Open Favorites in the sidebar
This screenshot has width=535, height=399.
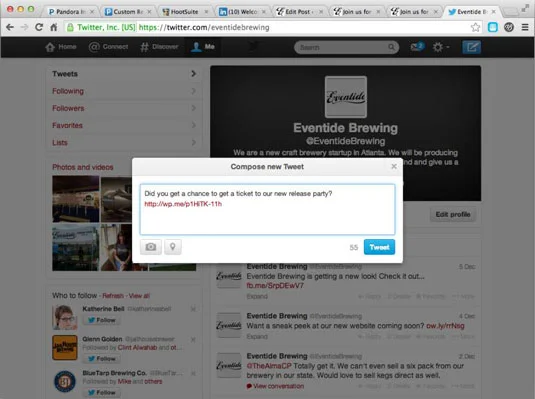coord(125,125)
